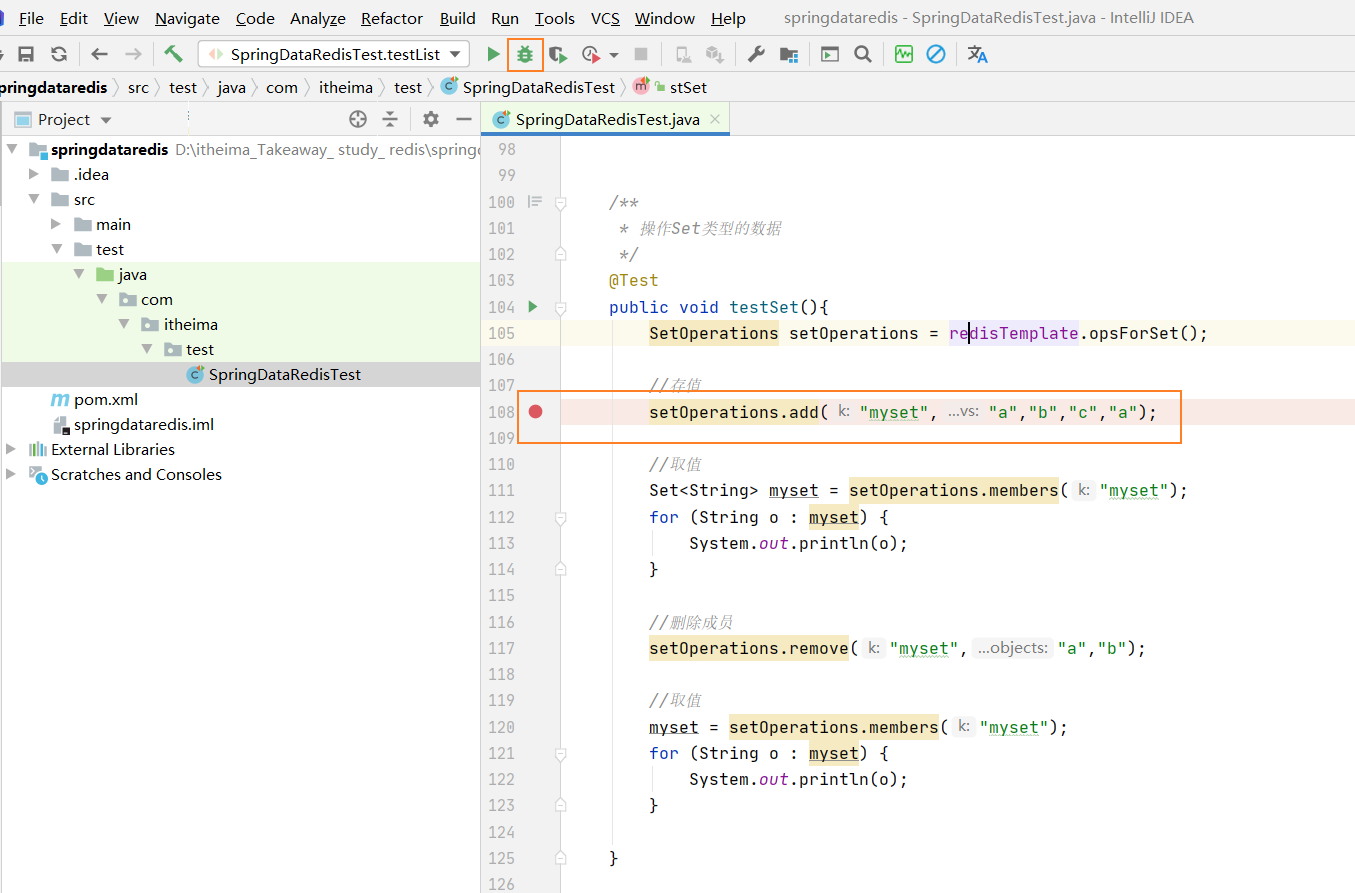Click the java breadcrumb
The height and width of the screenshot is (893, 1355).
click(x=231, y=87)
